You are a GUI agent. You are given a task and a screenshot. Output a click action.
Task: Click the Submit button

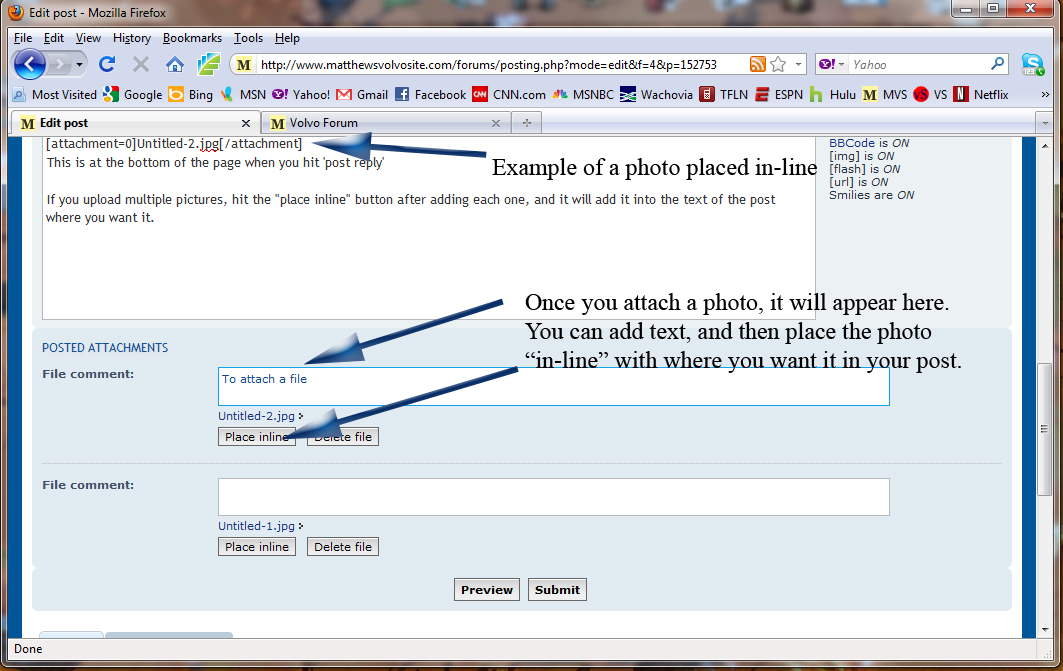pos(557,590)
